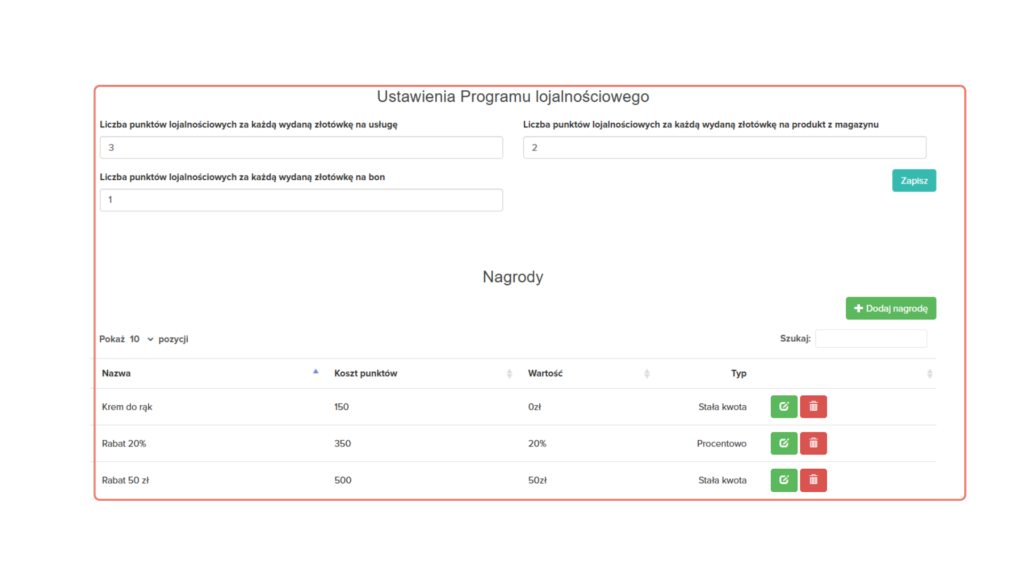Select the Rabat 50 zł name cell
The width and height of the screenshot is (1024, 576).
coord(125,480)
